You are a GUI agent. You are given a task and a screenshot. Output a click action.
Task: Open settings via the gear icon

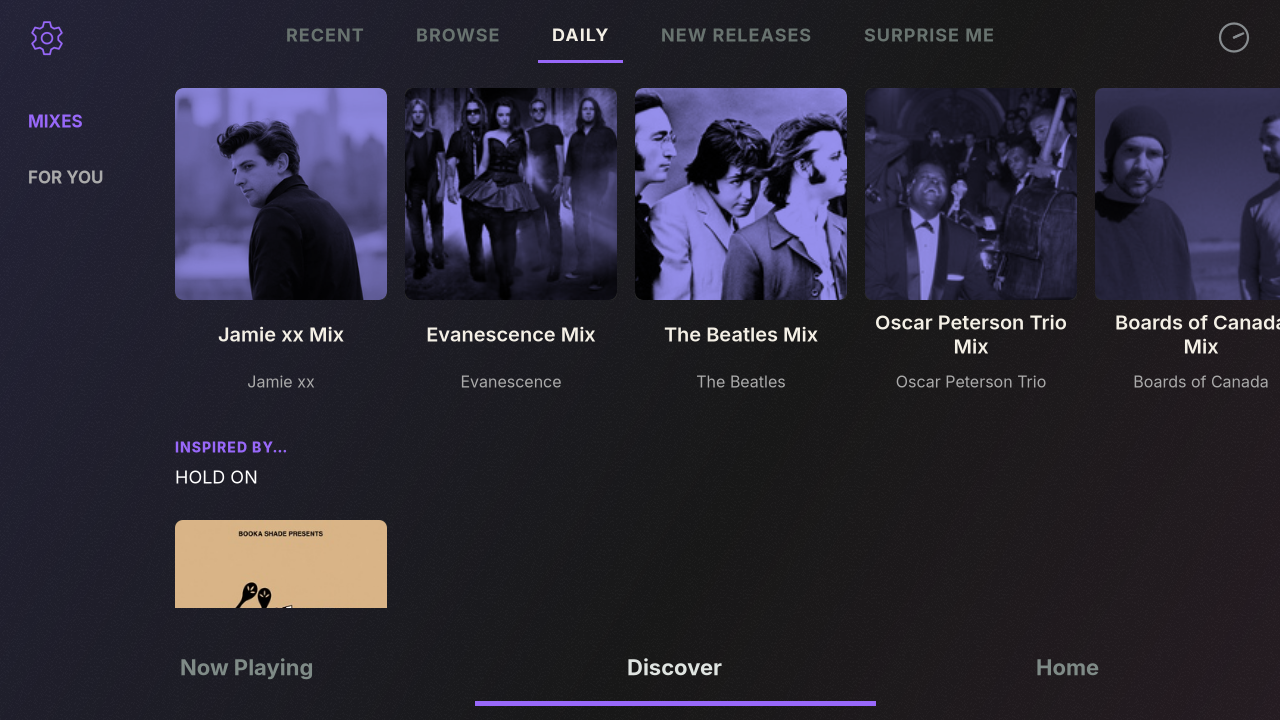(47, 38)
